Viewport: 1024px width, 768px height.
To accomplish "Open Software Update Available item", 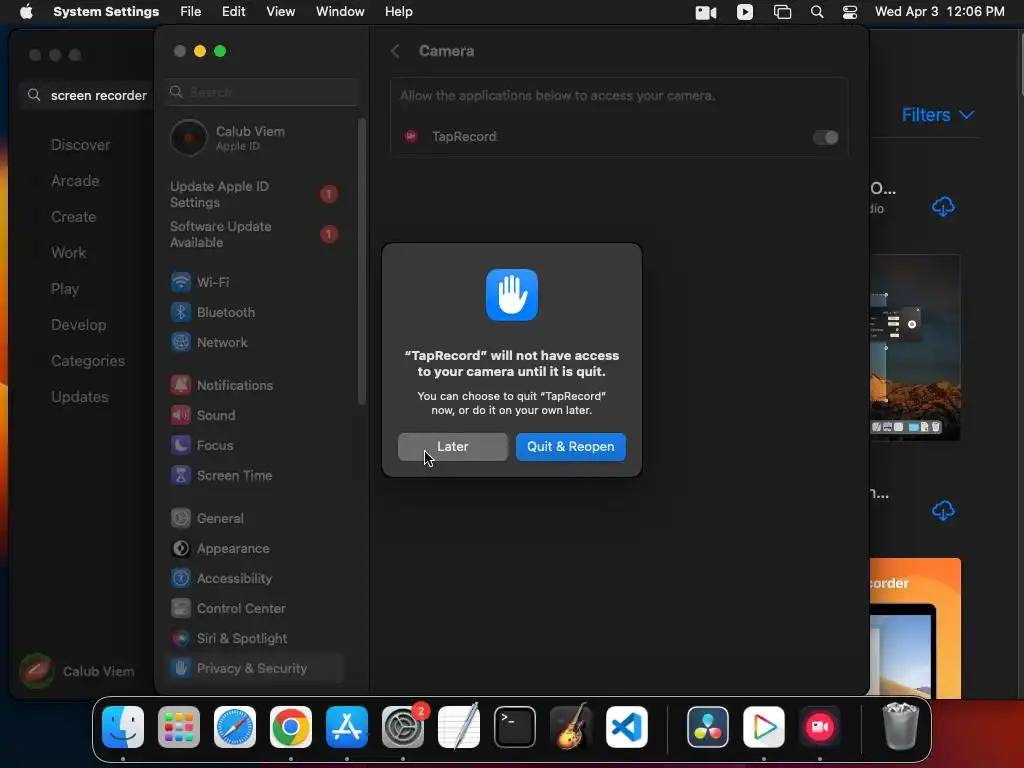I will click(x=254, y=234).
